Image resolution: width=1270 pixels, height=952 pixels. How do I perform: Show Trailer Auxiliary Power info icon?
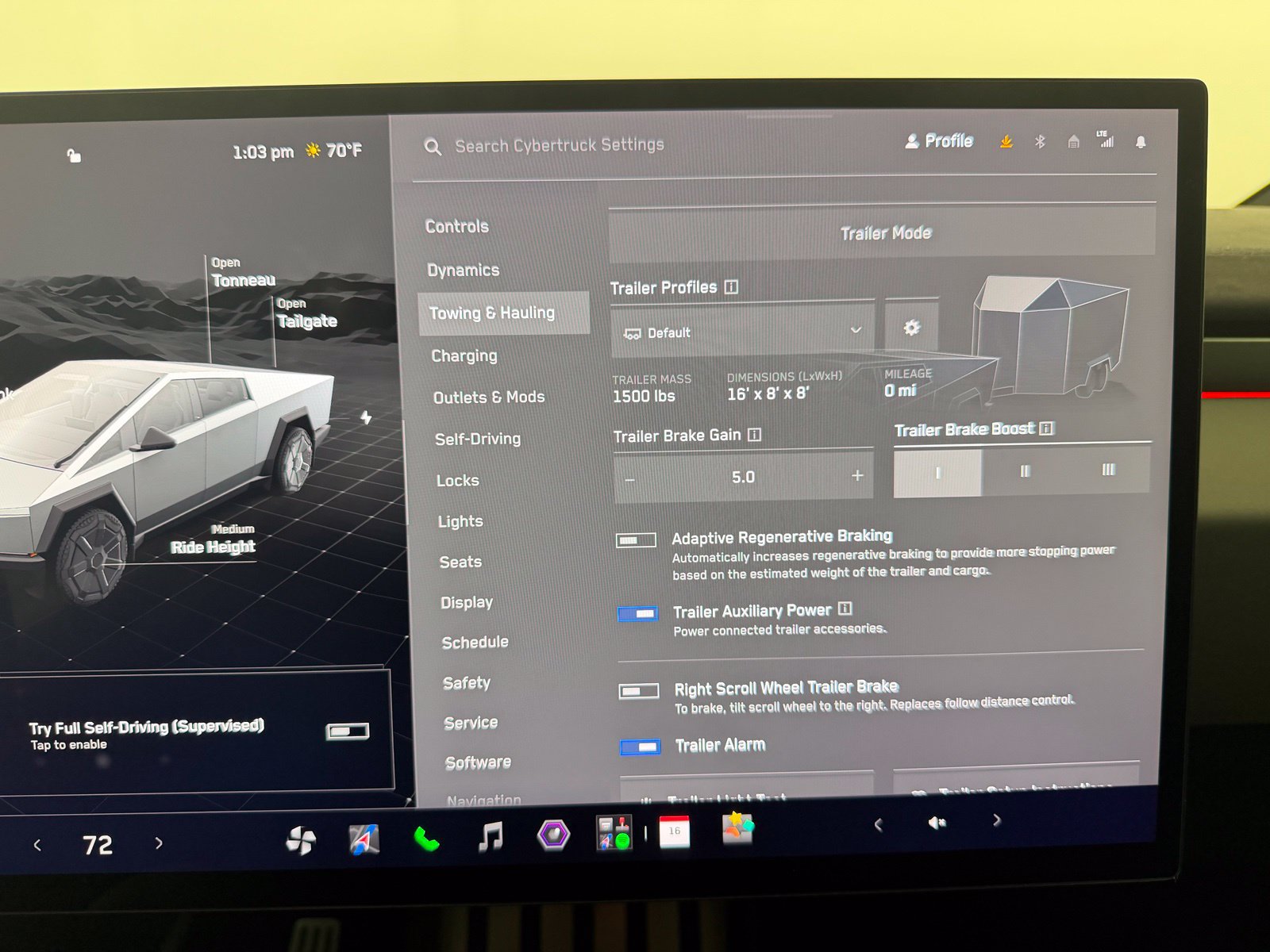[x=845, y=608]
